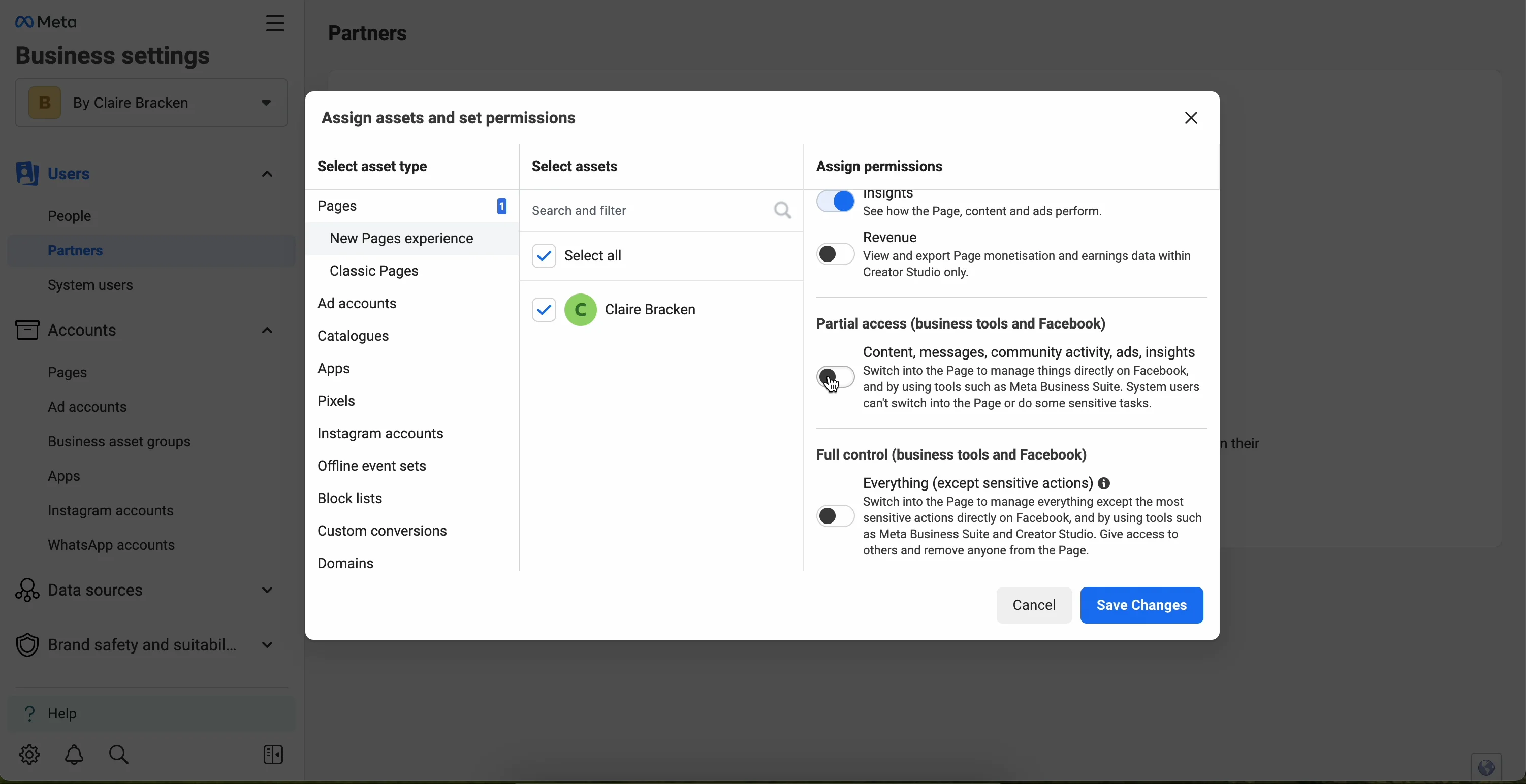1526x784 pixels.
Task: Turn on Full control Everything toggle
Action: 835,516
